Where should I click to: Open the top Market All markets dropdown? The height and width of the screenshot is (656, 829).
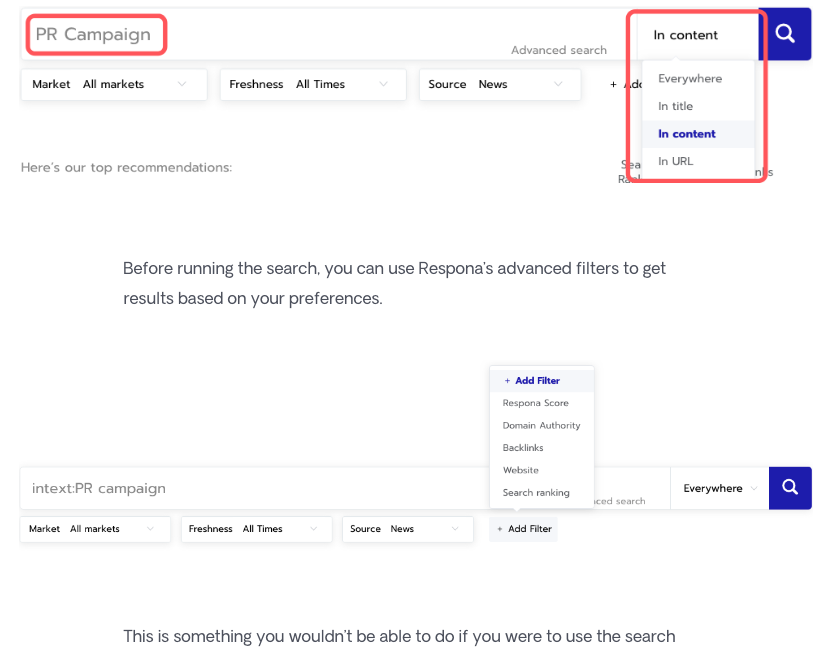point(114,85)
